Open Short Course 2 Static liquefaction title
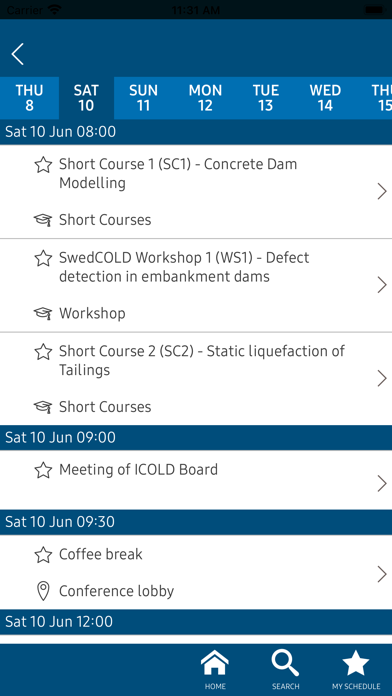 [202, 360]
